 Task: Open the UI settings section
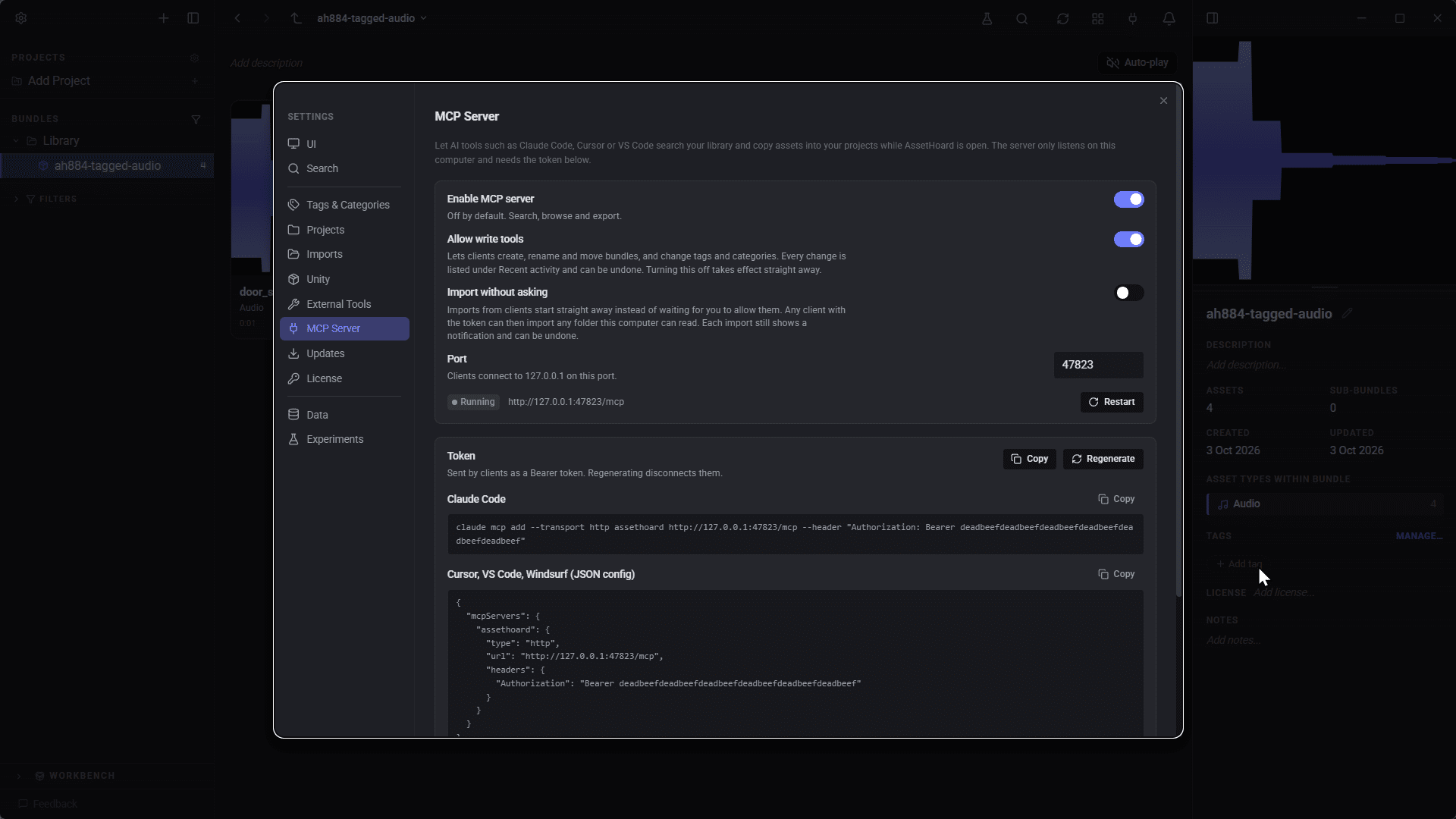click(344, 144)
